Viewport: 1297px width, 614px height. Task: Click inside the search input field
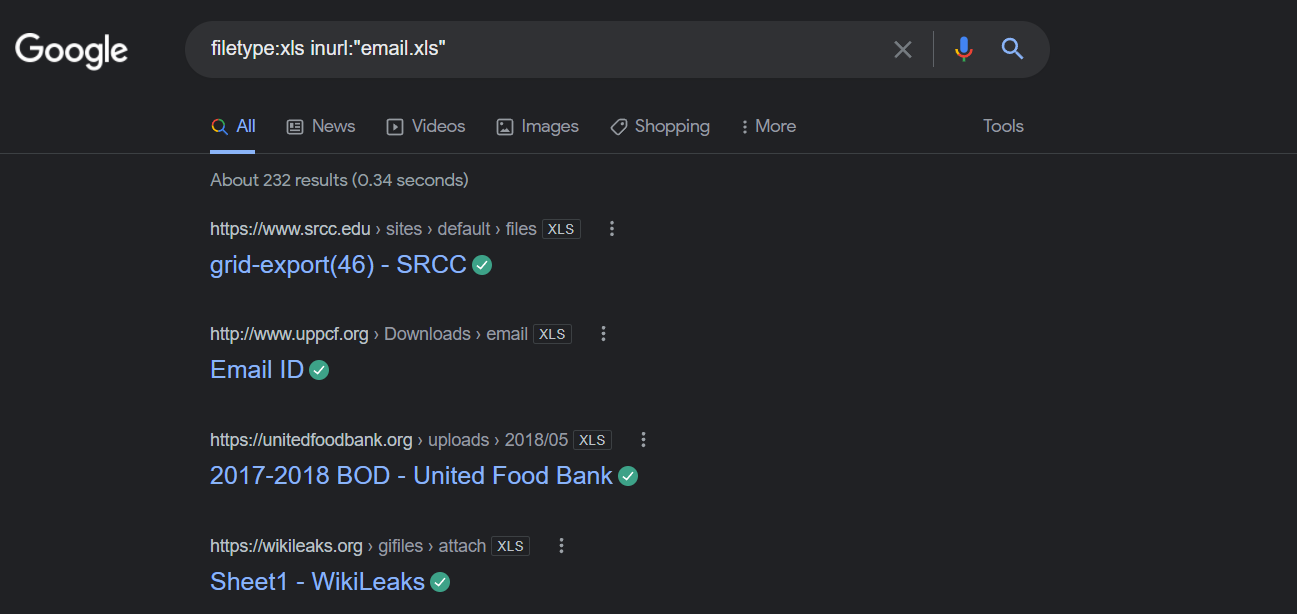[x=500, y=48]
